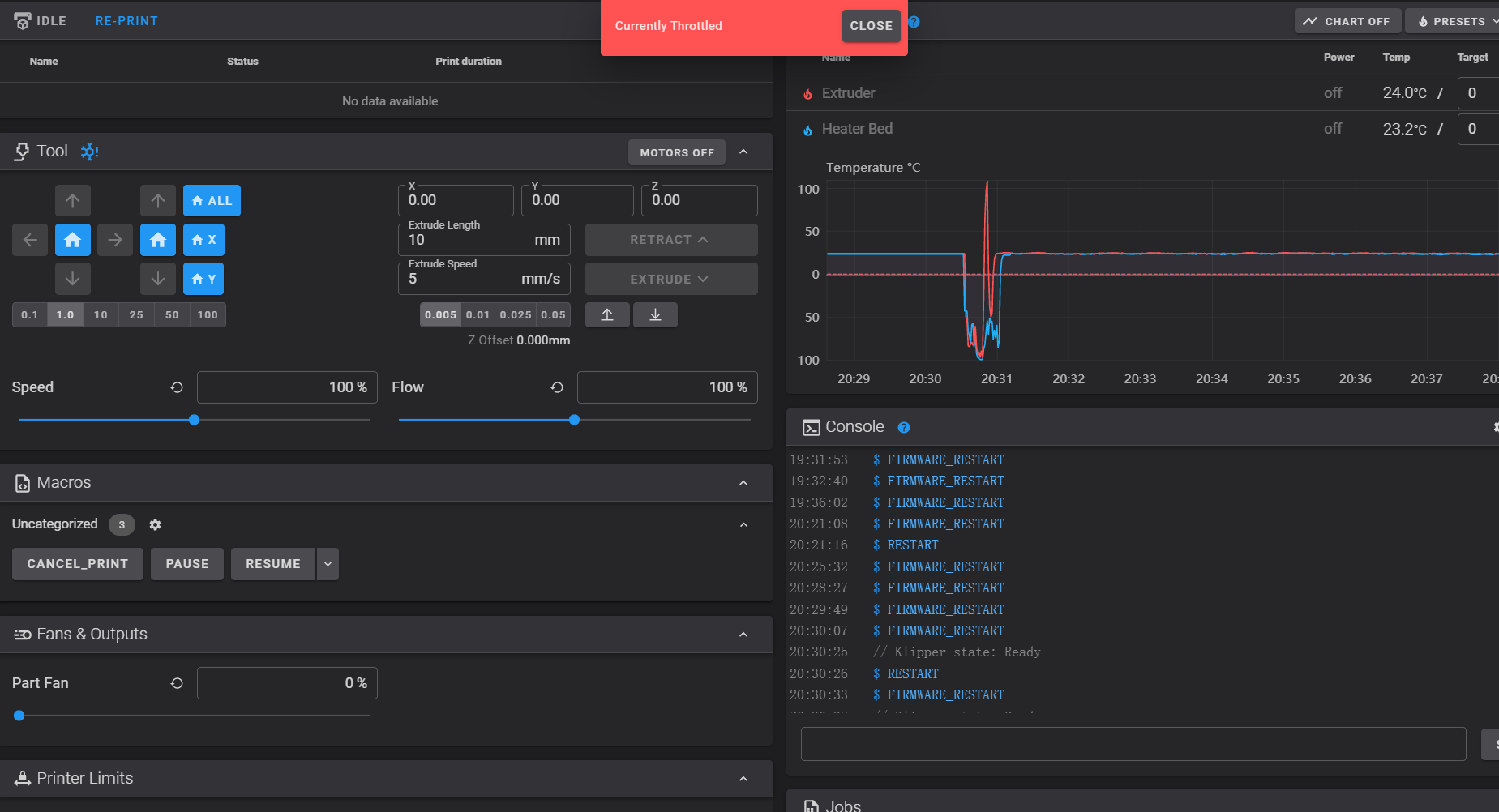
Task: Click the Part Fan percentage field
Action: [287, 683]
